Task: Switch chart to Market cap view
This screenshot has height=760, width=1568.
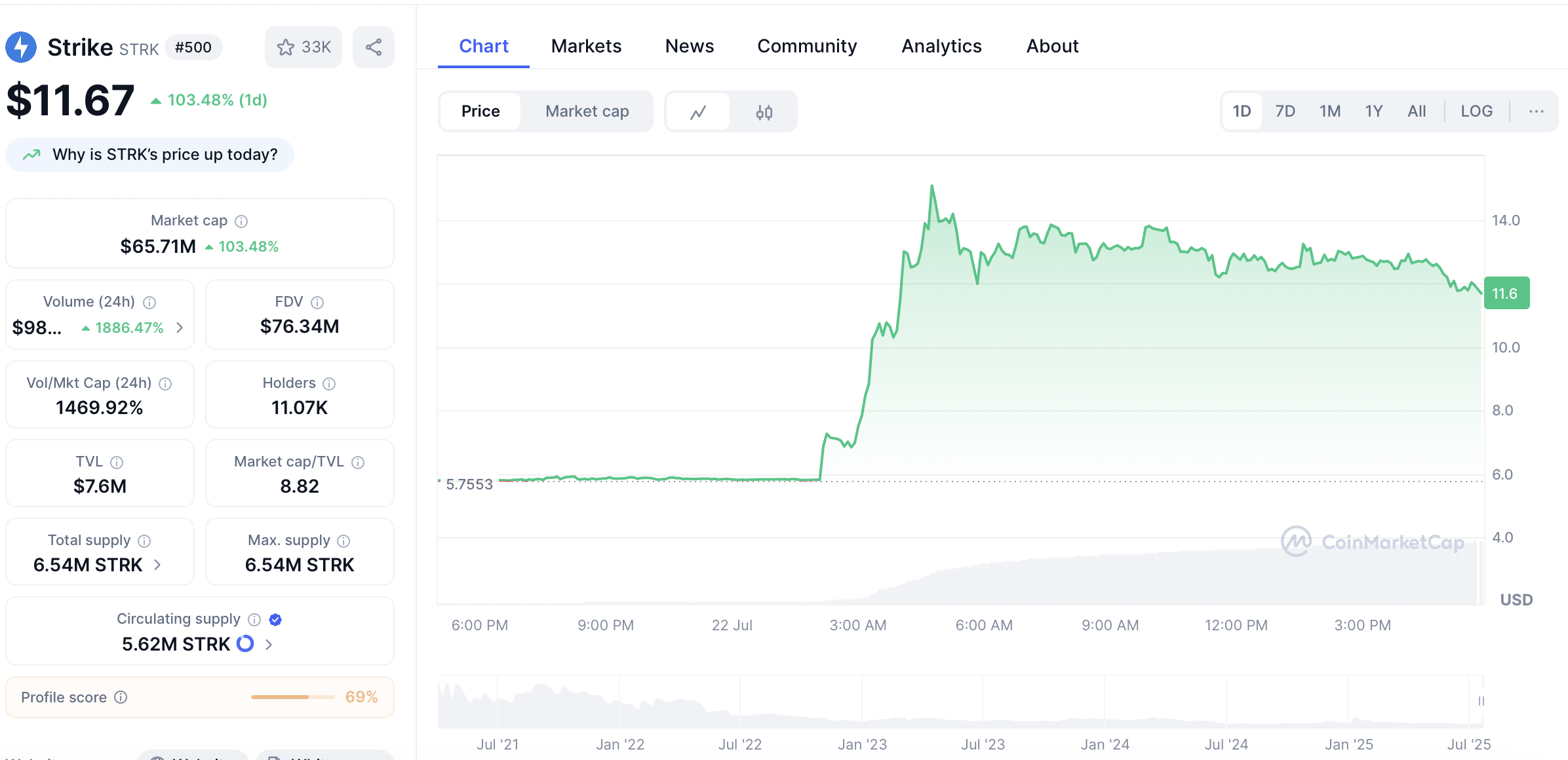Action: point(587,111)
